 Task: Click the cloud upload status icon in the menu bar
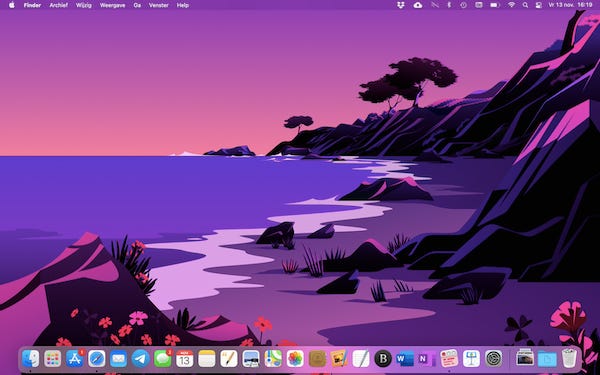[418, 5]
